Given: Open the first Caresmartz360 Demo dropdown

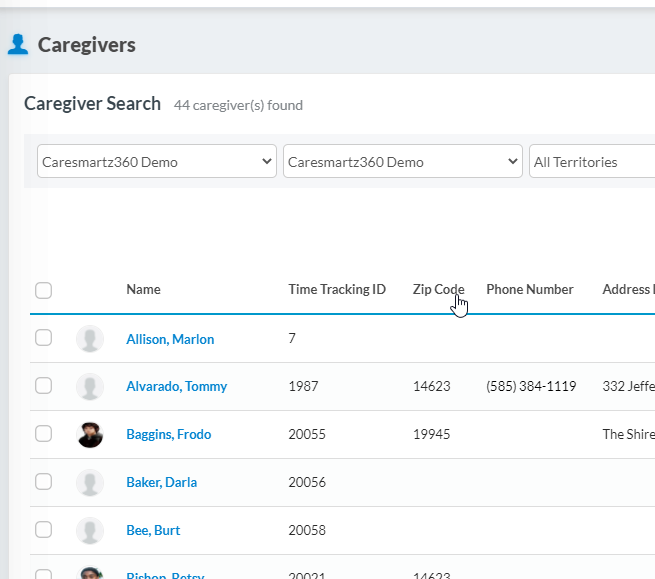Looking at the screenshot, I should 157,162.
